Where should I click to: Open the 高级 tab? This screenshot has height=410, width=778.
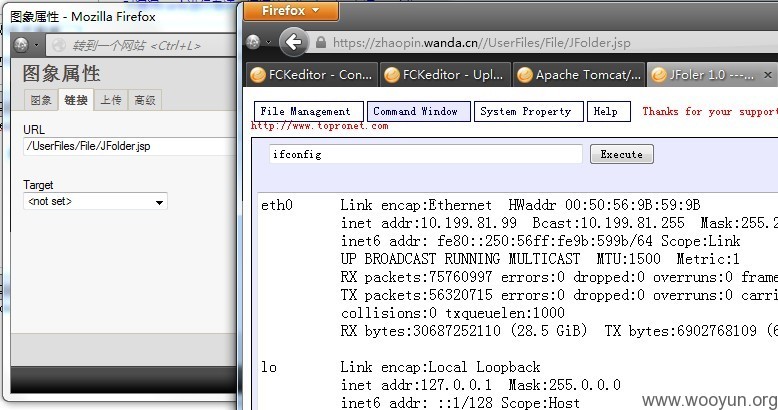click(145, 100)
